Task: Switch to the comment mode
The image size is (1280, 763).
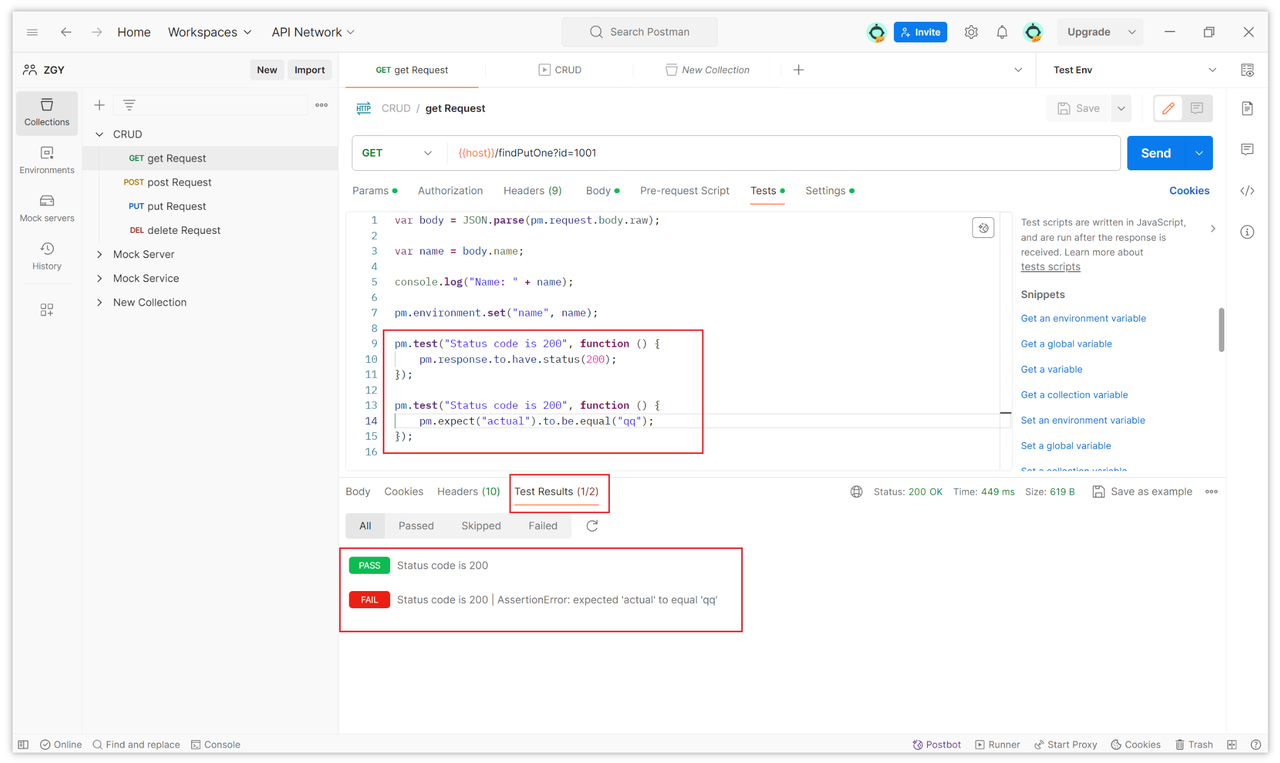Action: pos(1196,108)
